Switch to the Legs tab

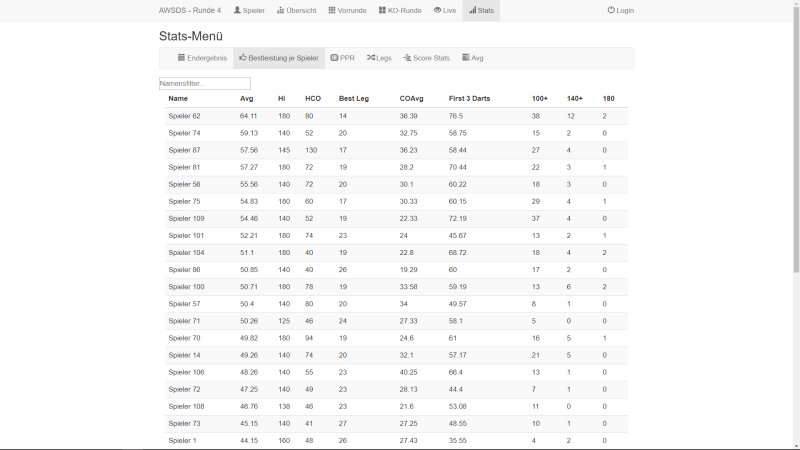[x=379, y=58]
